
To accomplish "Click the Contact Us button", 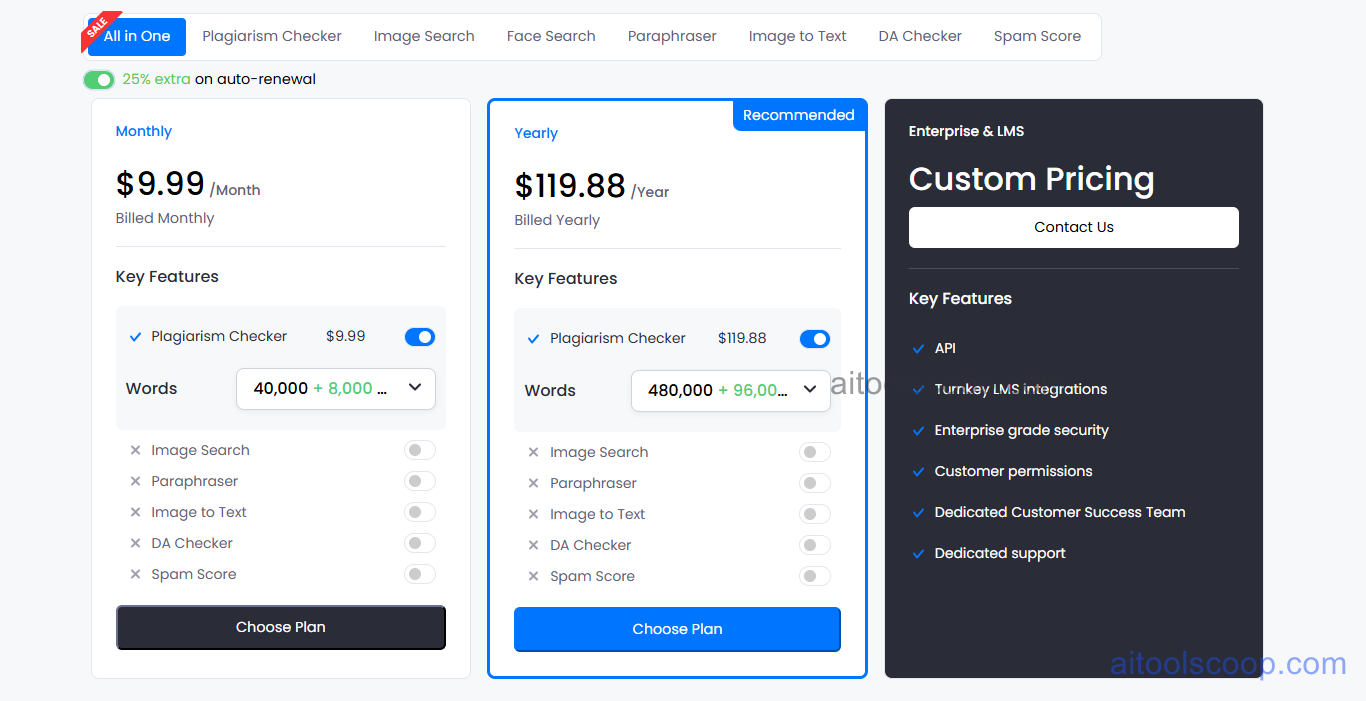I will [x=1074, y=228].
